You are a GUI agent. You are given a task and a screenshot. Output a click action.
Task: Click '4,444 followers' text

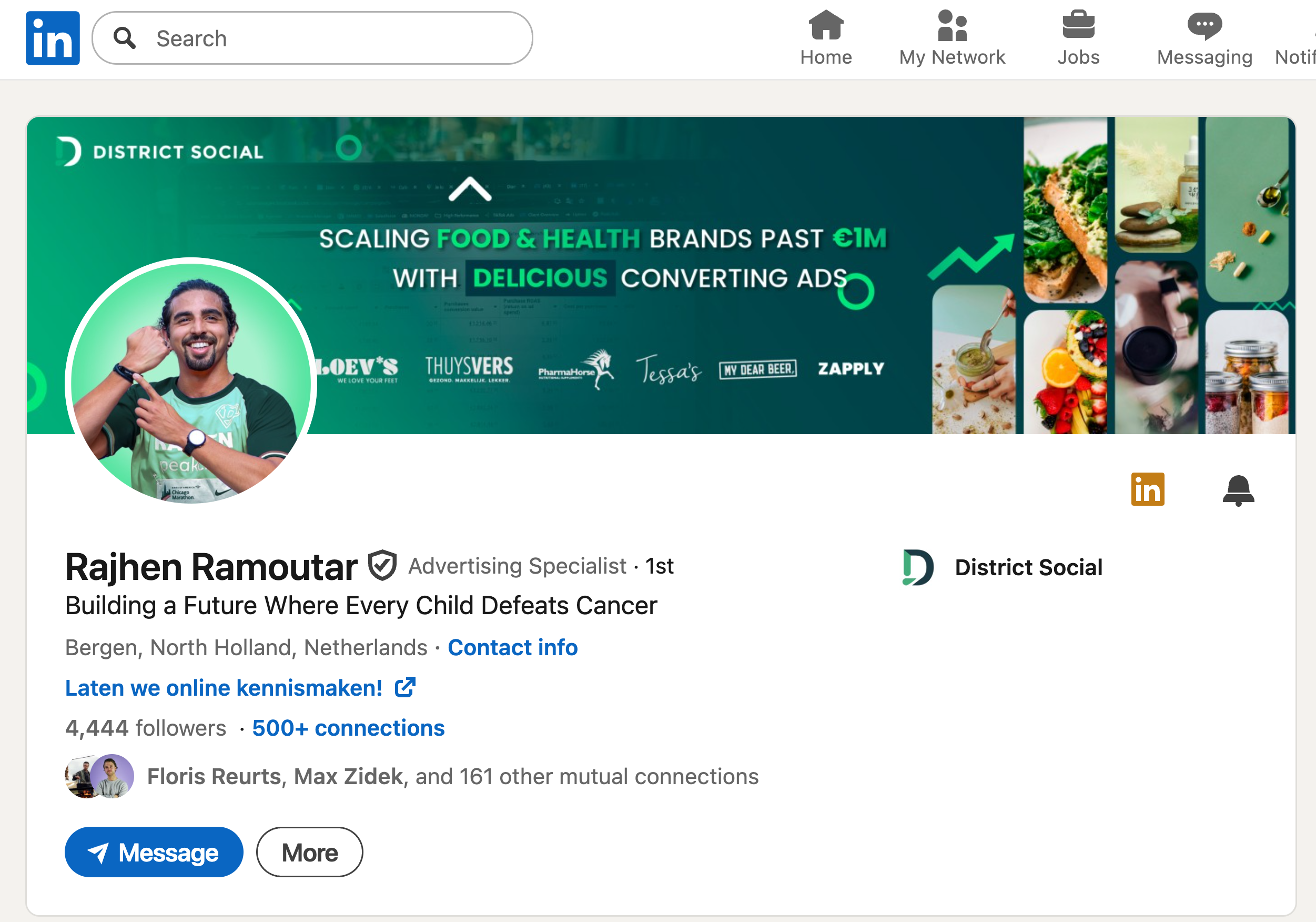[x=146, y=728]
